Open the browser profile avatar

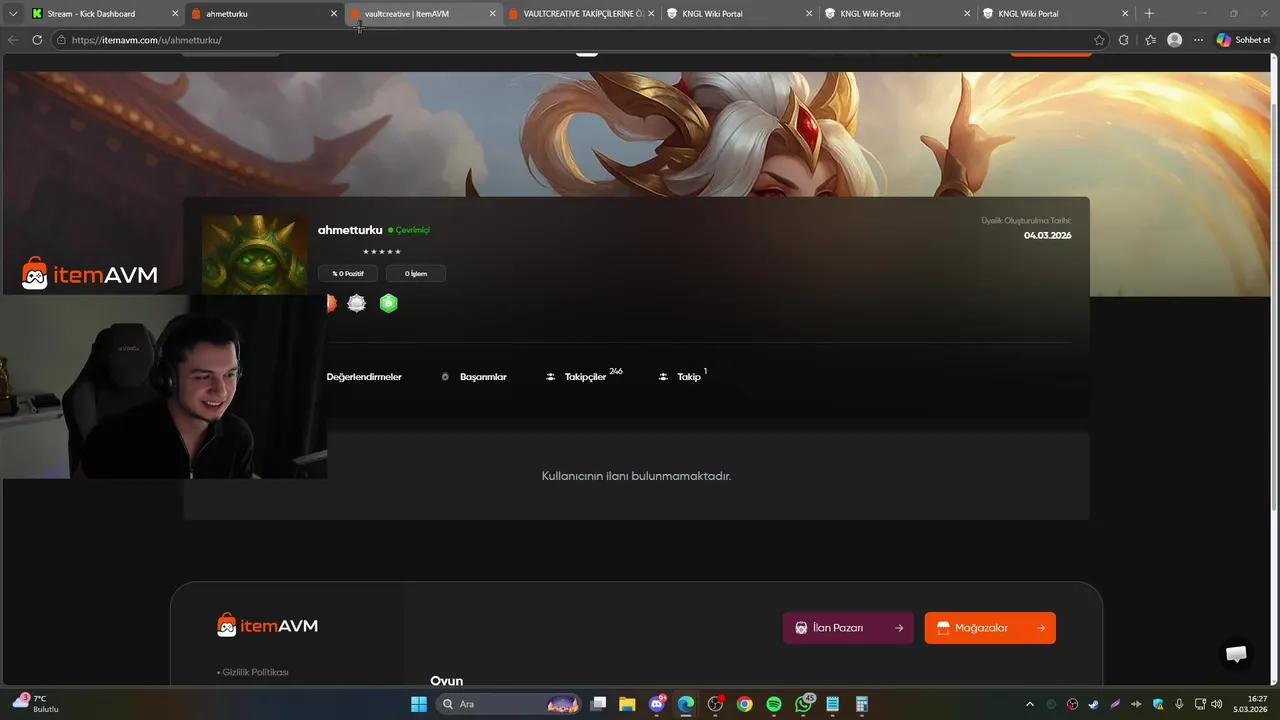(x=1175, y=40)
